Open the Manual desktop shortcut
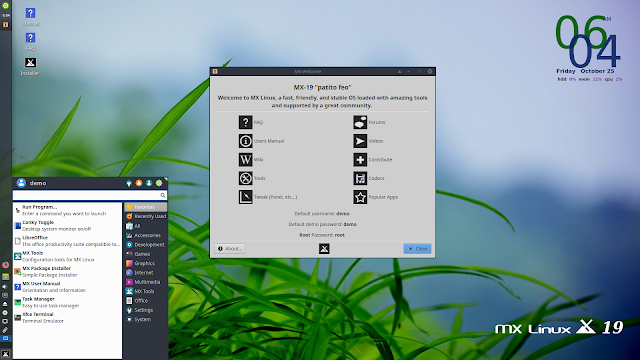The height and width of the screenshot is (360, 640). pos(30,16)
